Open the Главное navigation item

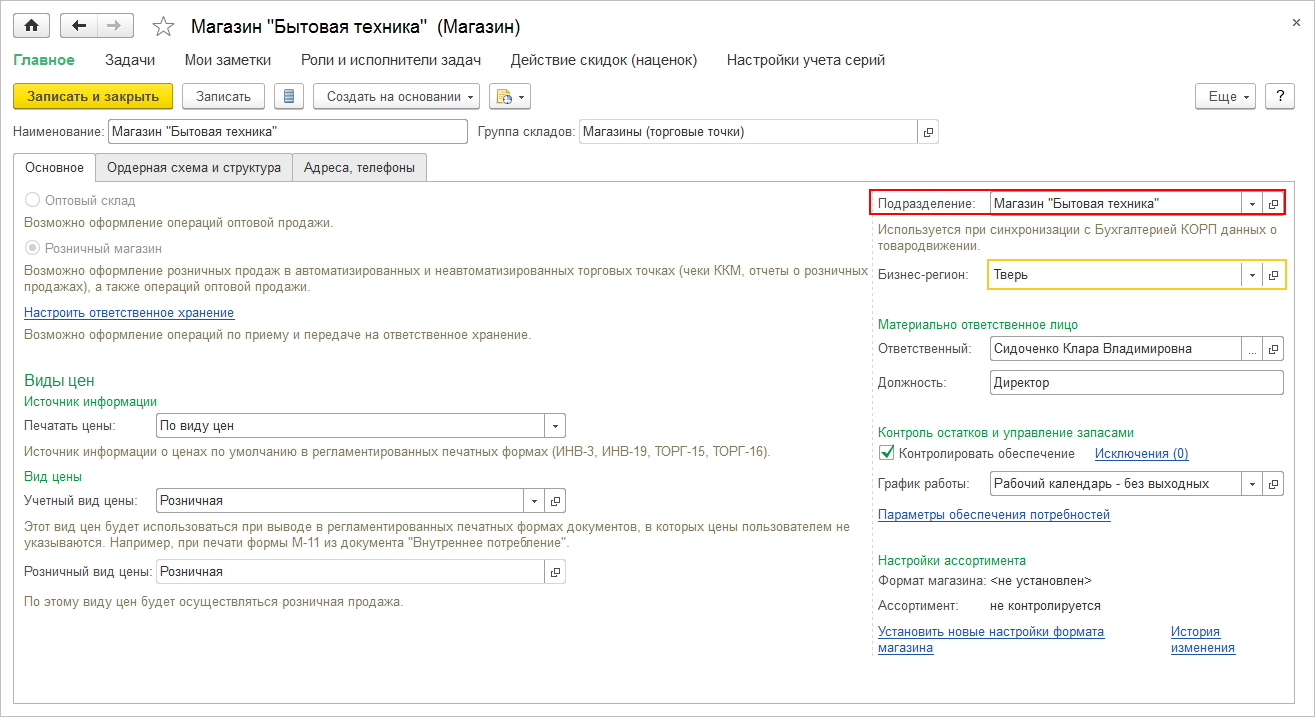point(44,60)
